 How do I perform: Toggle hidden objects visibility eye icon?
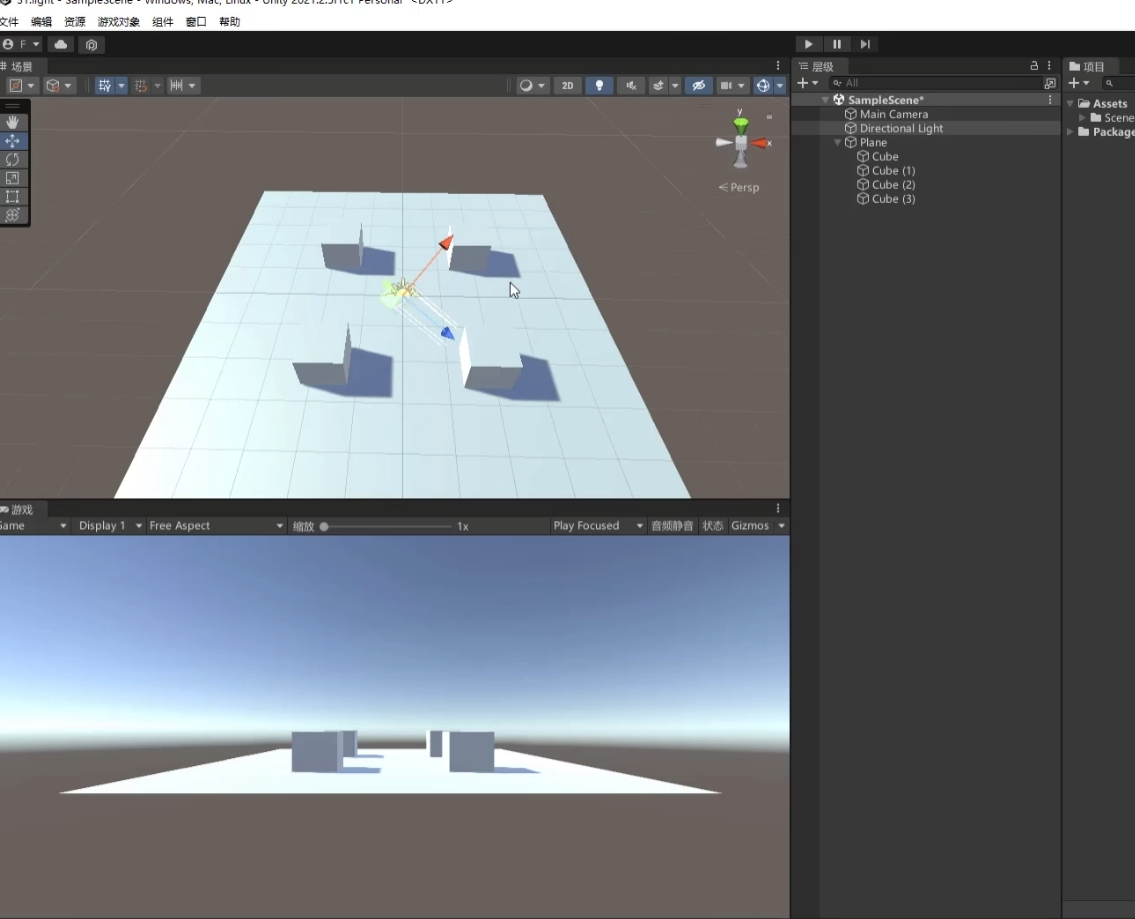[x=699, y=86]
